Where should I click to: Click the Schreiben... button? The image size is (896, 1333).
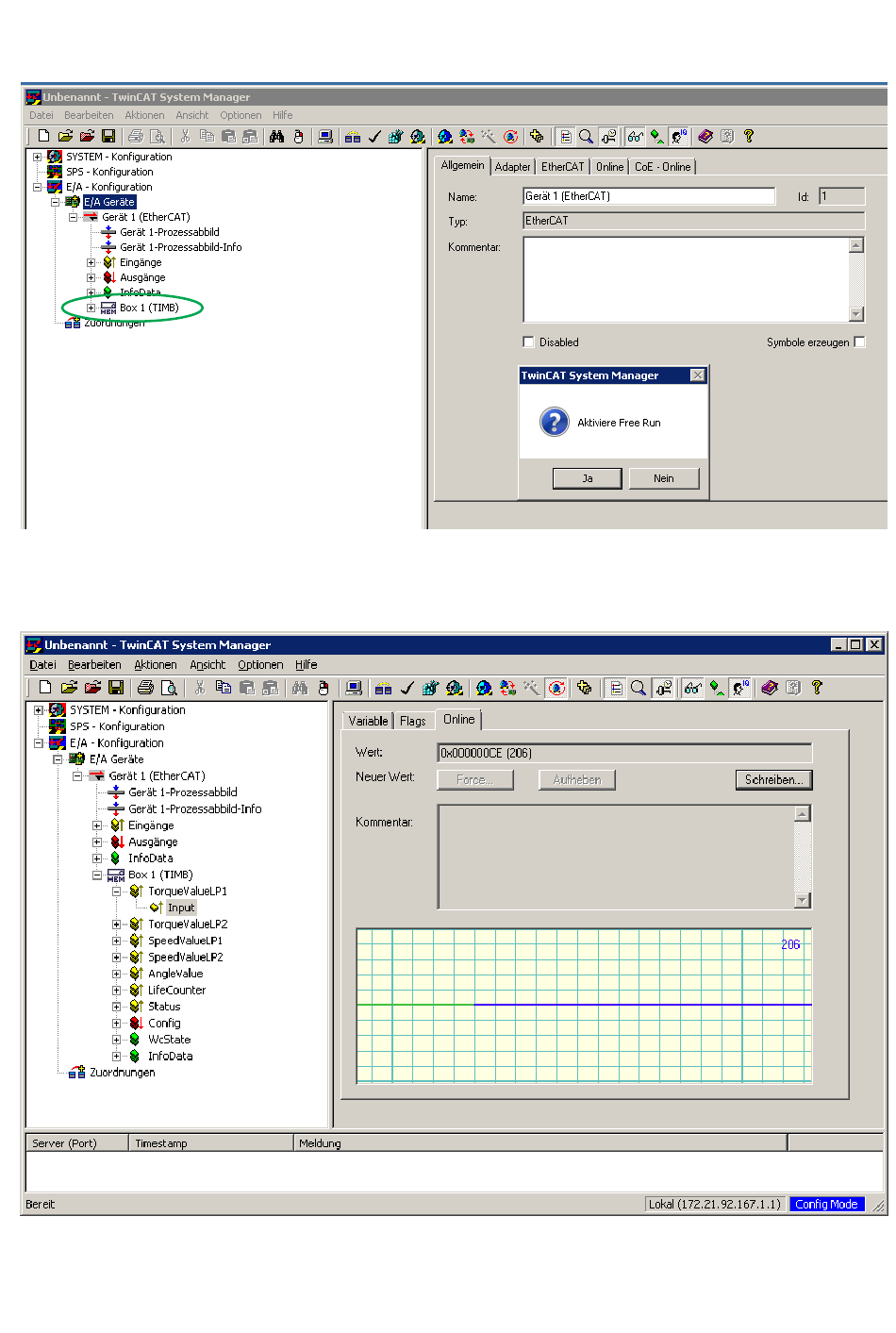coord(773,779)
